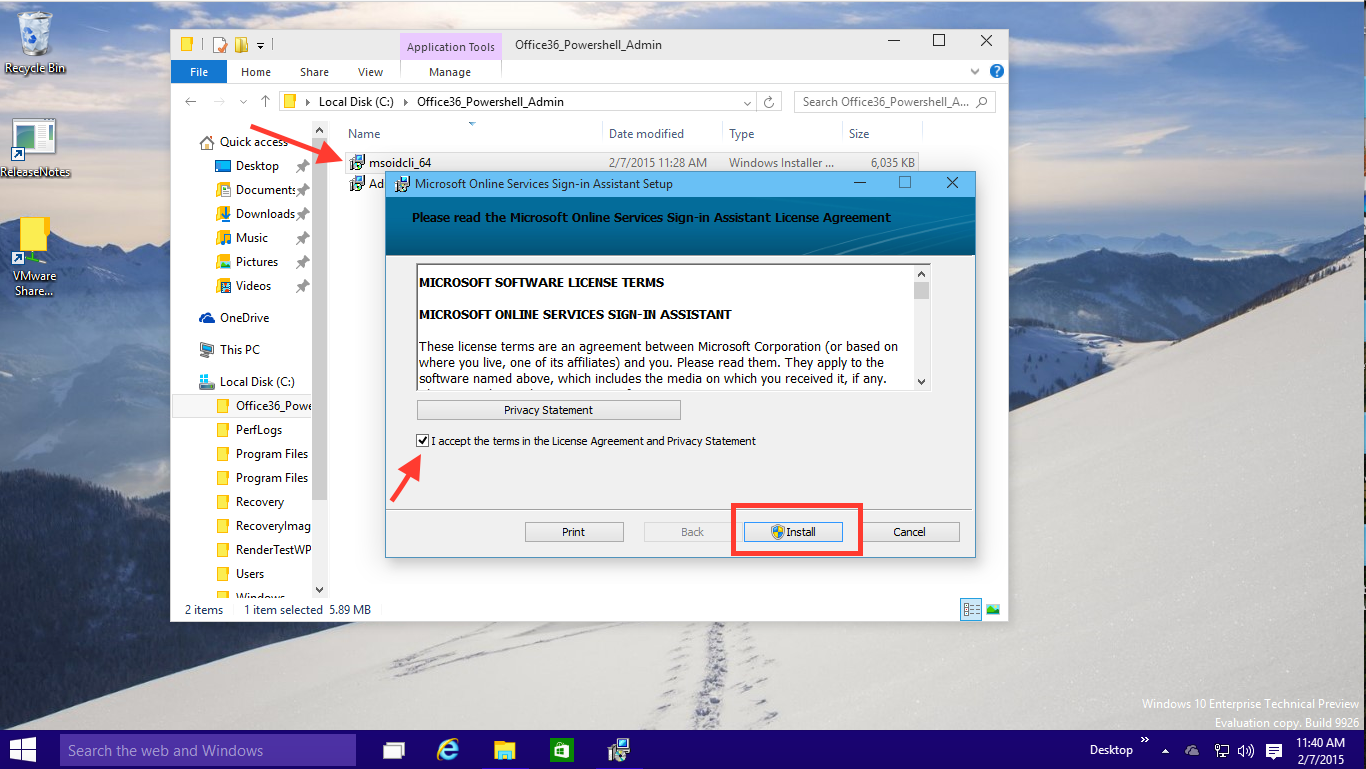Open the PerfLogs folder in tree

(258, 430)
